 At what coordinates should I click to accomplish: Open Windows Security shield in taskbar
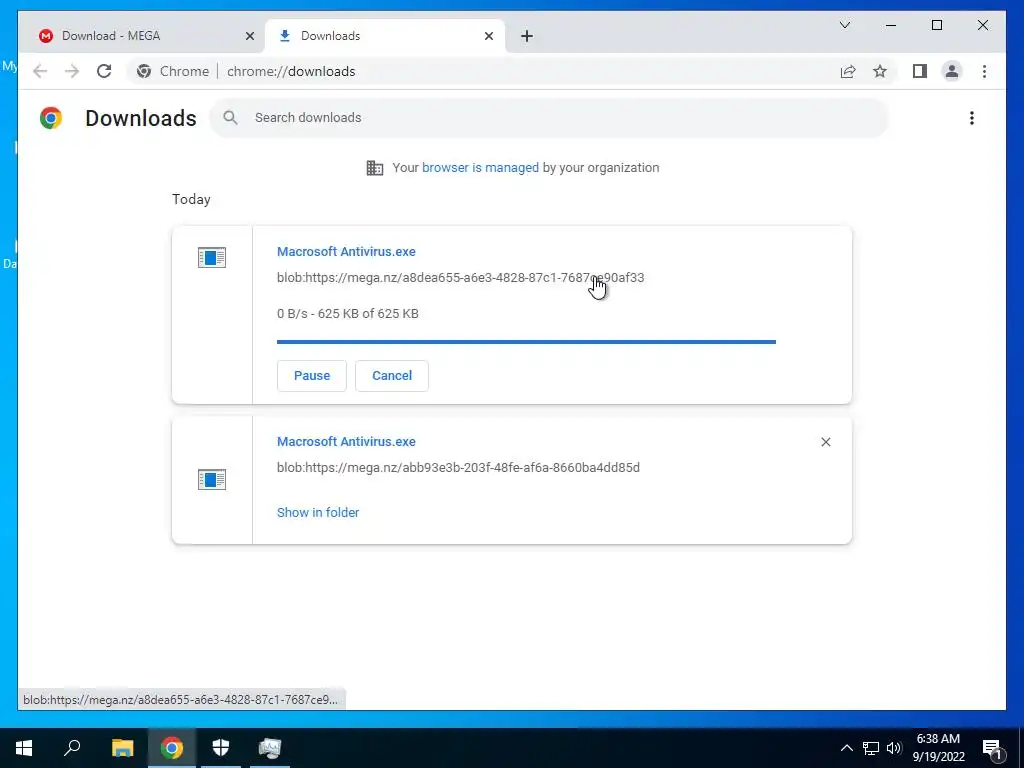(x=221, y=748)
